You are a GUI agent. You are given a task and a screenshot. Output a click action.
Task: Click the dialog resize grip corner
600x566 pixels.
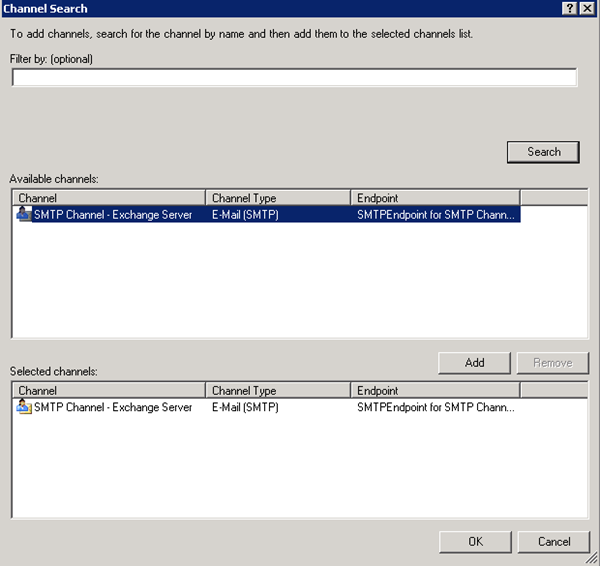[592, 558]
